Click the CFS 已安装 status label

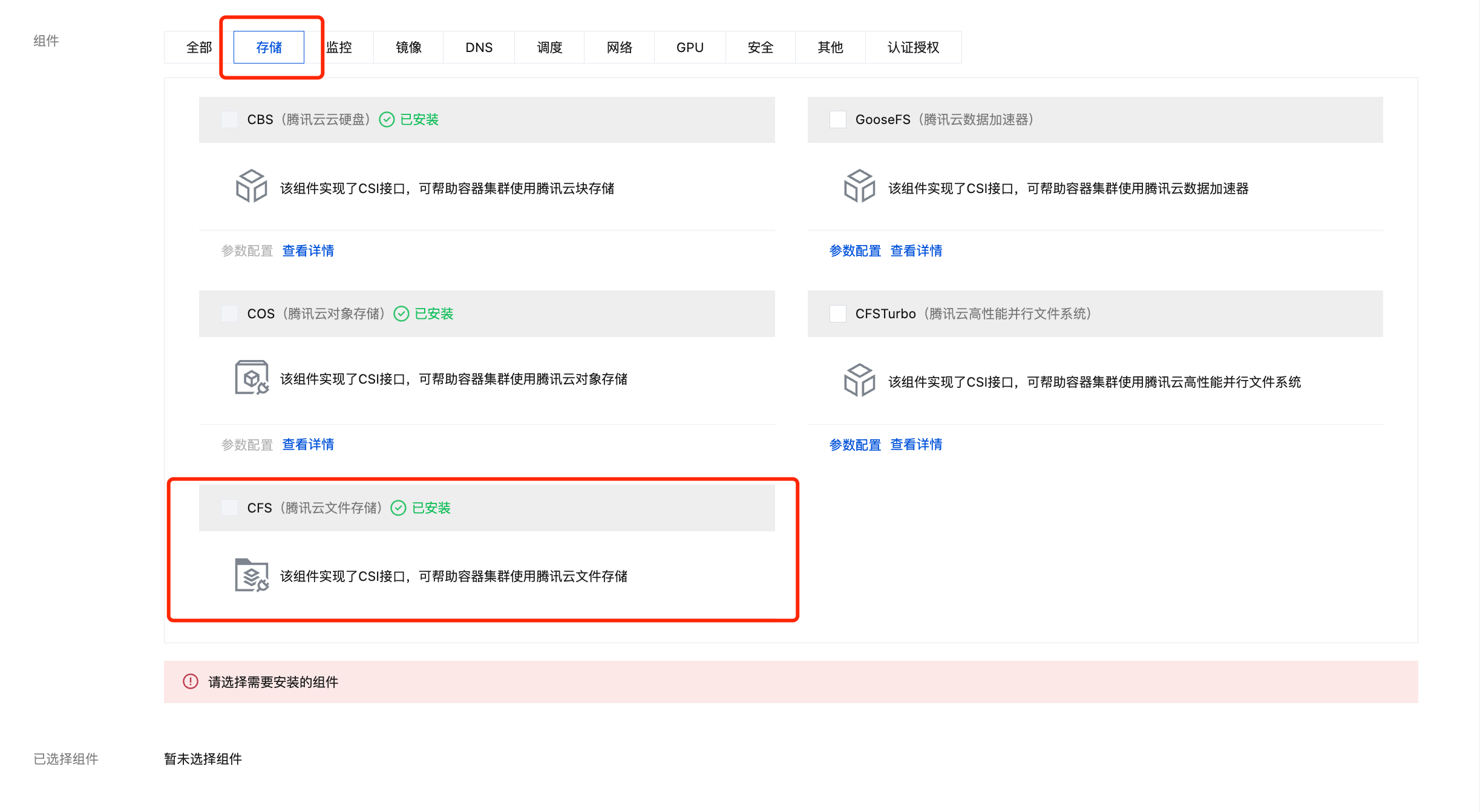click(x=431, y=508)
